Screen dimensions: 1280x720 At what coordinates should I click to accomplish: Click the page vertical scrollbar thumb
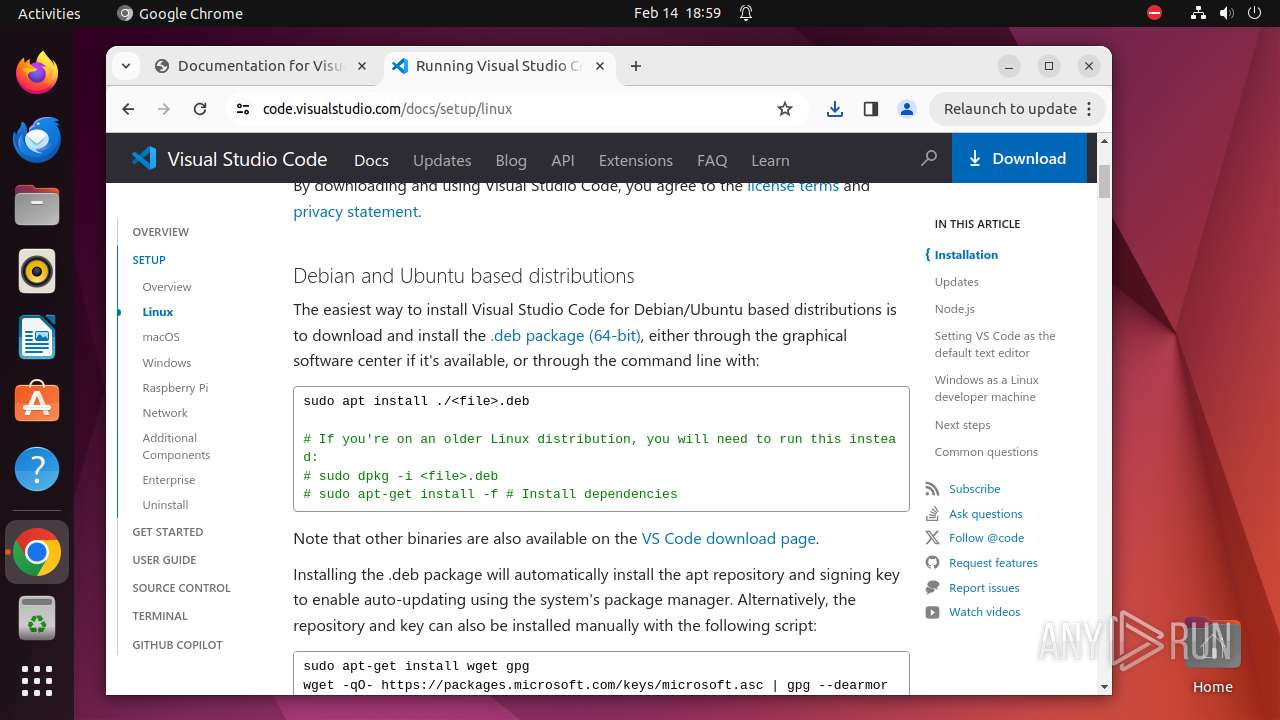[1104, 182]
